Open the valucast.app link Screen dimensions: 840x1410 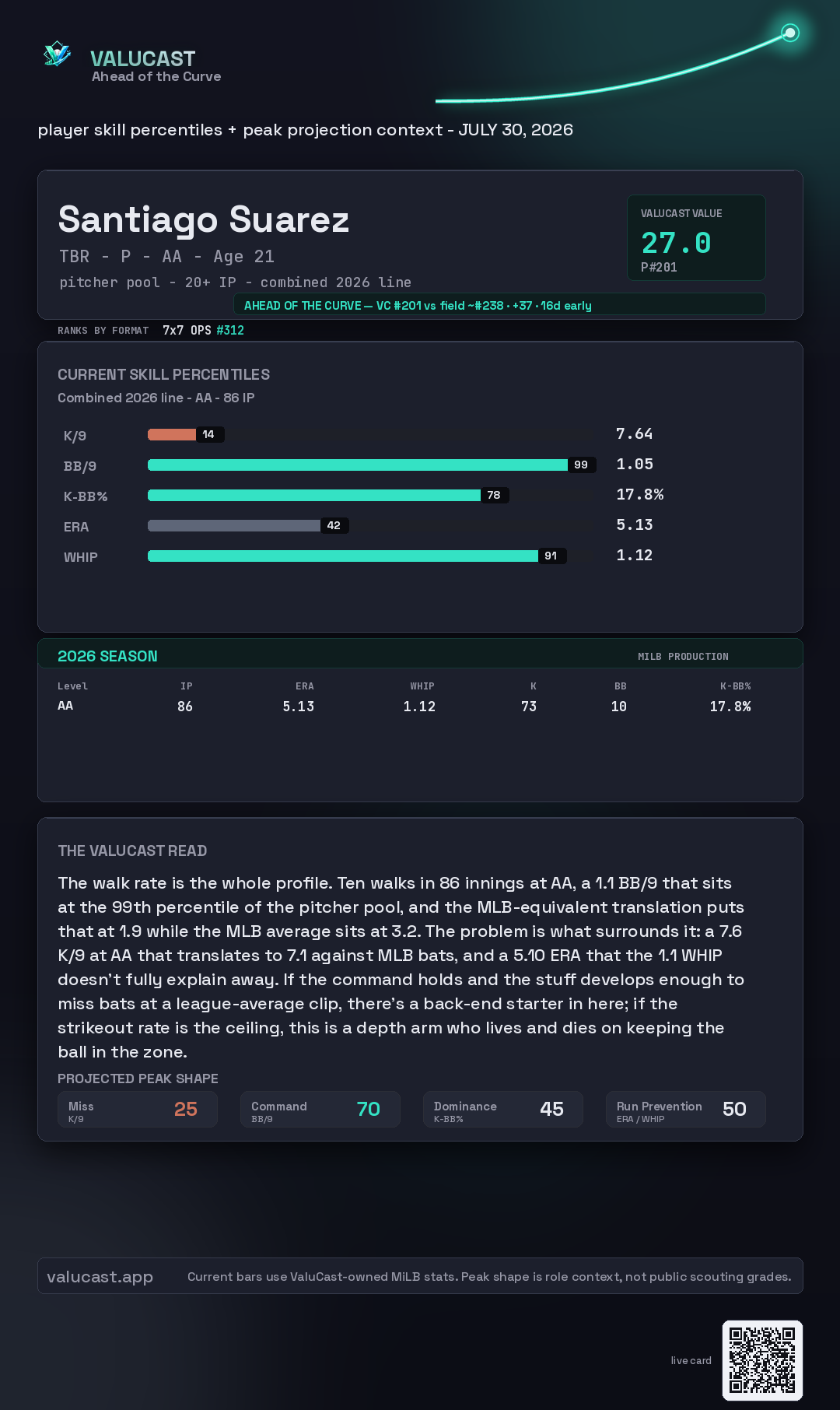tap(100, 1276)
